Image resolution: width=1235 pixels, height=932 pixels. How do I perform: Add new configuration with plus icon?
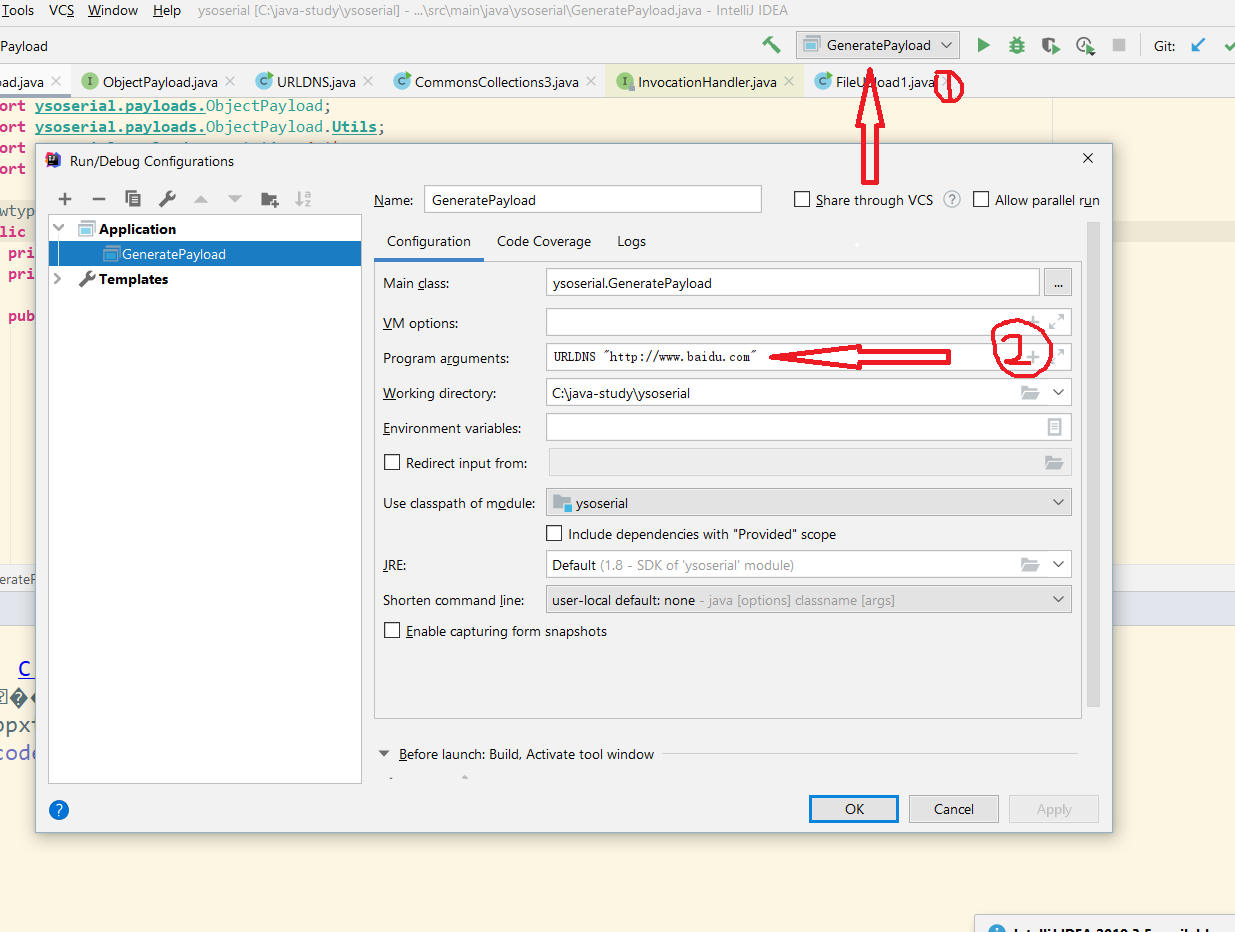pyautogui.click(x=65, y=199)
